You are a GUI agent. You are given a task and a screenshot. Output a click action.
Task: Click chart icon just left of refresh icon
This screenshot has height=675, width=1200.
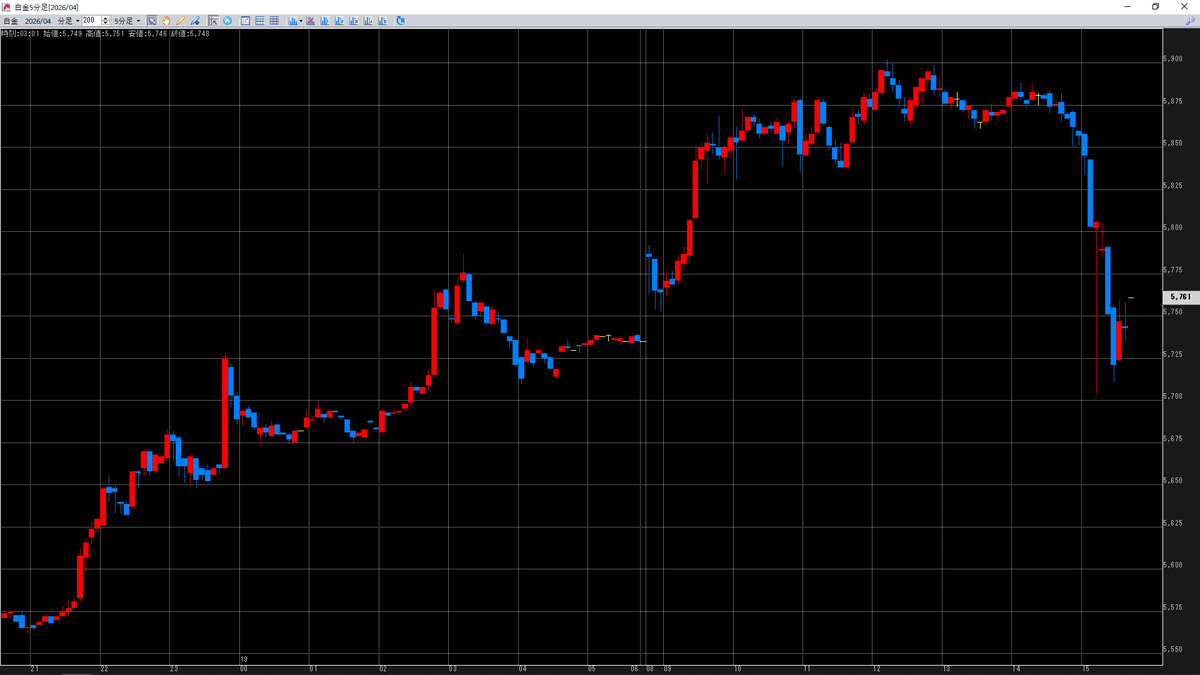pyautogui.click(x=382, y=21)
